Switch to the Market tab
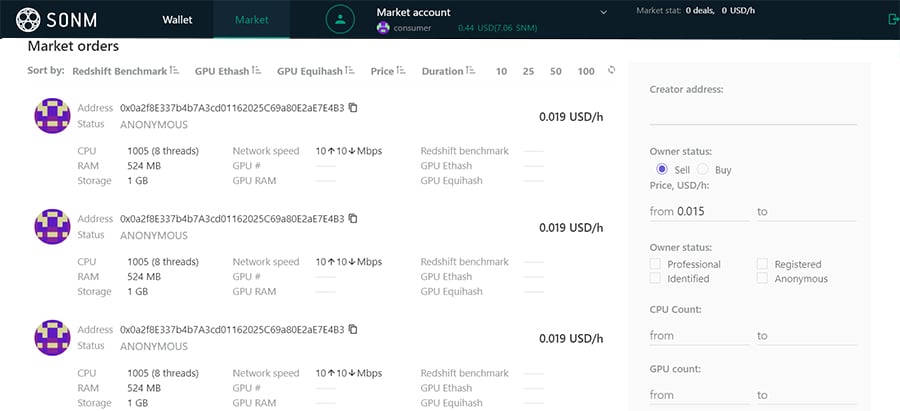 pos(252,19)
